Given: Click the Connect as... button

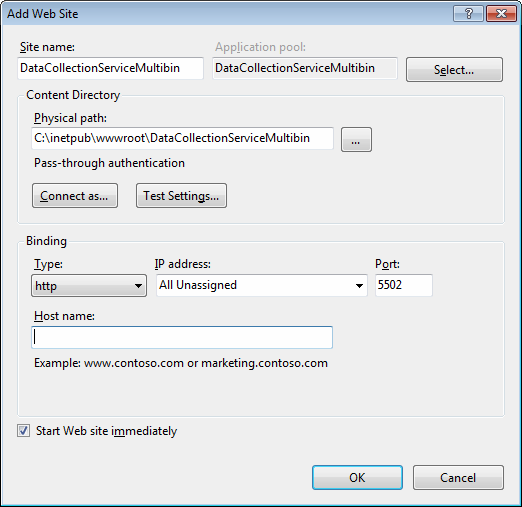Looking at the screenshot, I should click(x=75, y=196).
